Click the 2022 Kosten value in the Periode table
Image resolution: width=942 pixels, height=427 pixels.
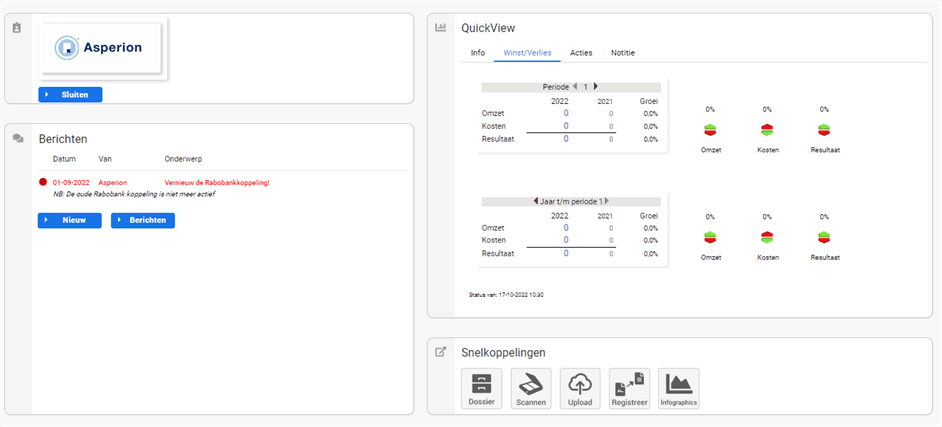coord(566,126)
